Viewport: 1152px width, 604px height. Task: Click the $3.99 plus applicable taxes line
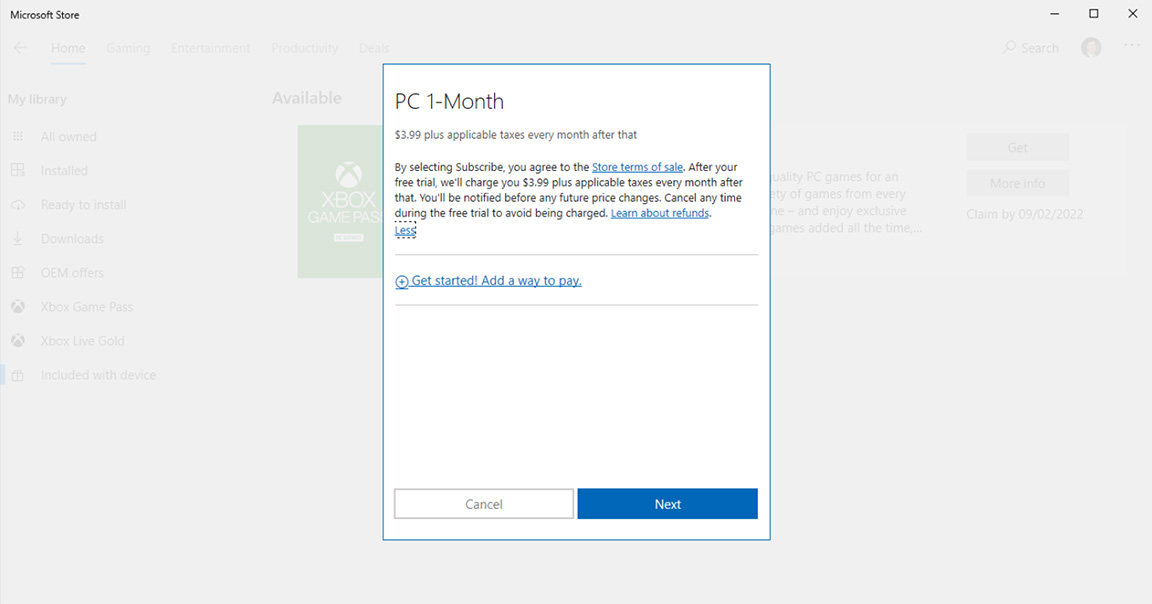(516, 135)
